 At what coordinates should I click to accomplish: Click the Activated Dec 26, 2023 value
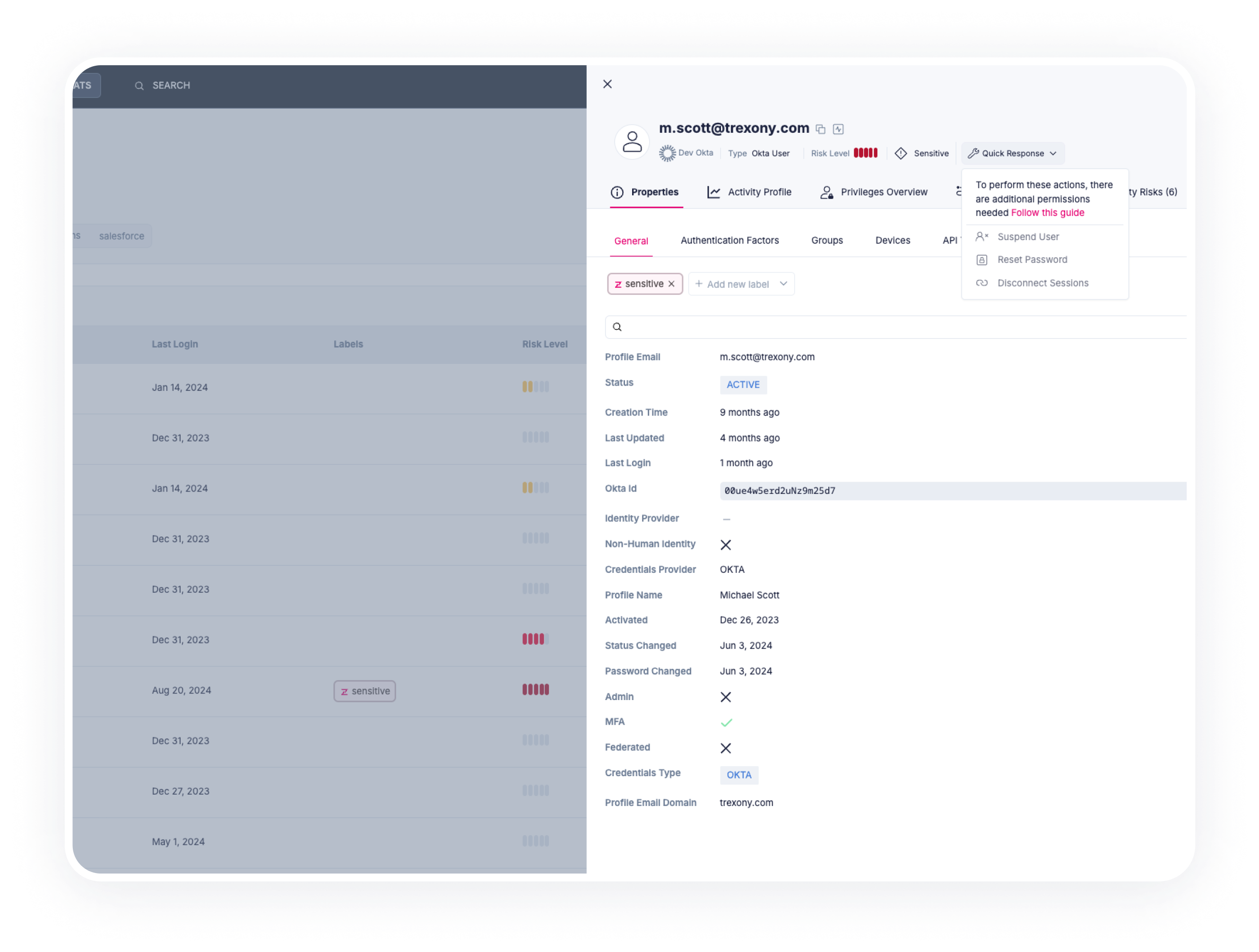[749, 620]
